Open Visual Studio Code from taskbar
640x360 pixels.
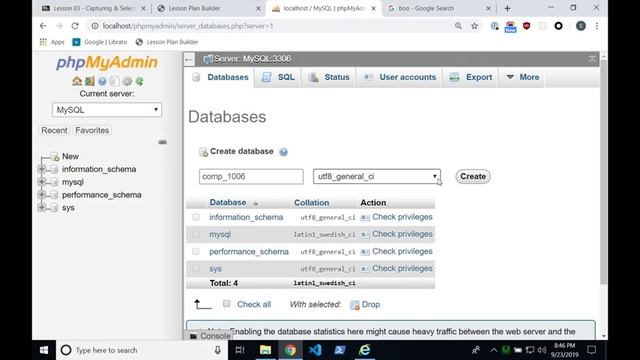coord(315,350)
